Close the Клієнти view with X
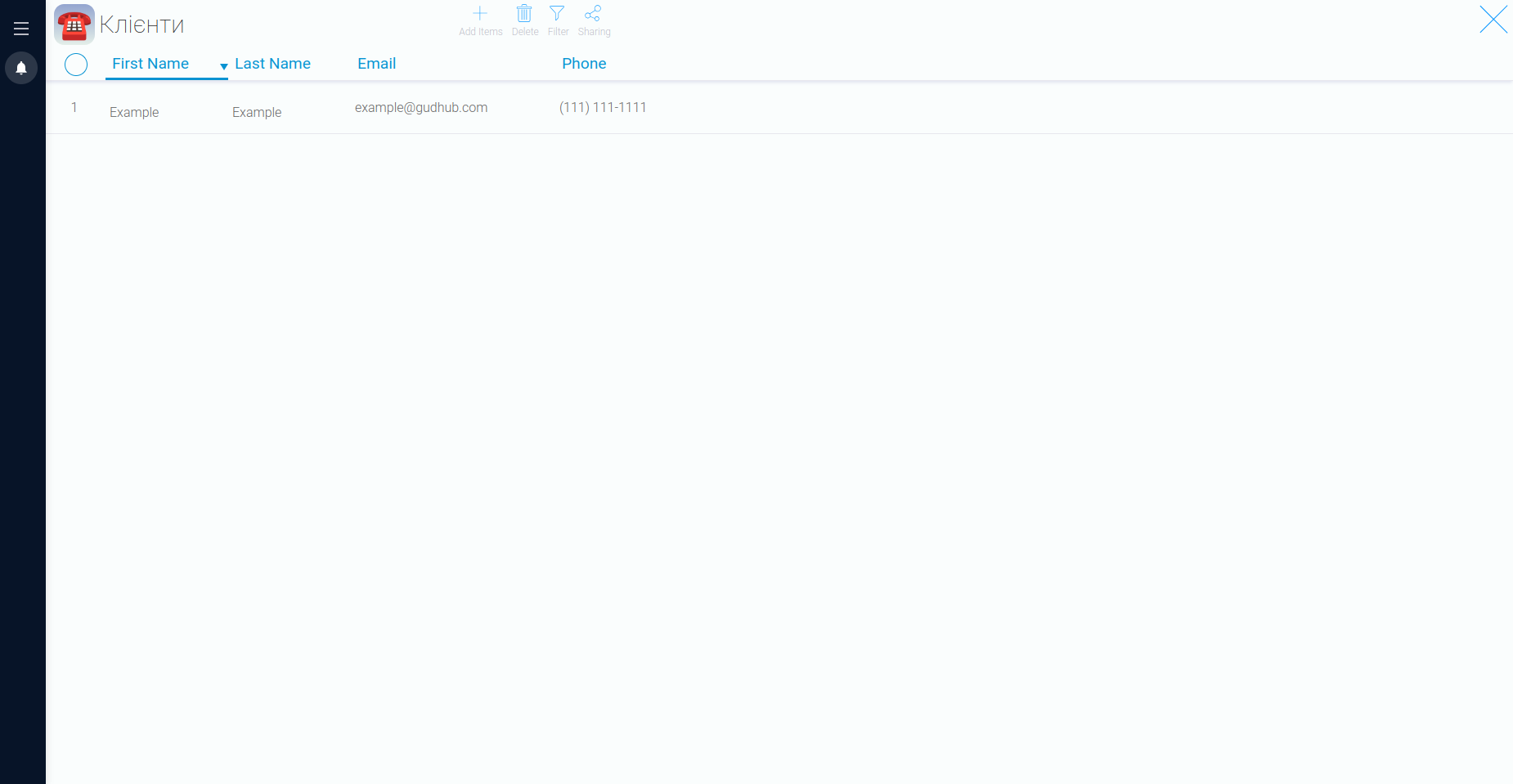The height and width of the screenshot is (784, 1513). (1493, 20)
